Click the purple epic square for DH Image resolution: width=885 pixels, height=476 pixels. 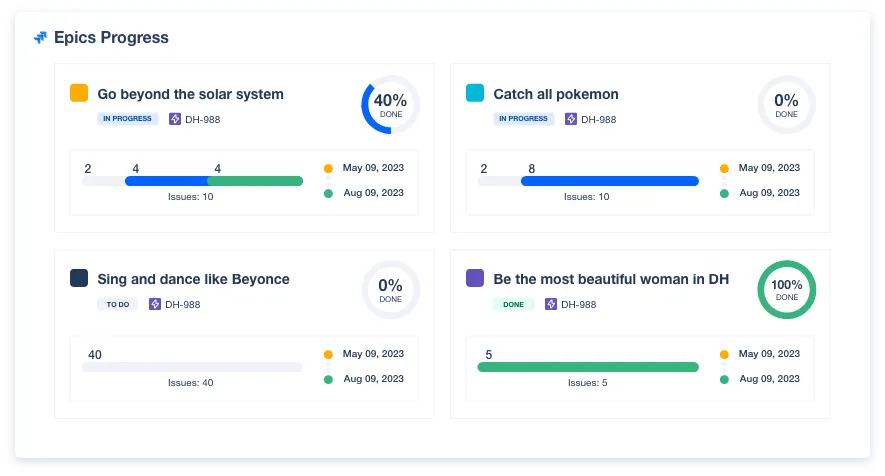click(475, 278)
